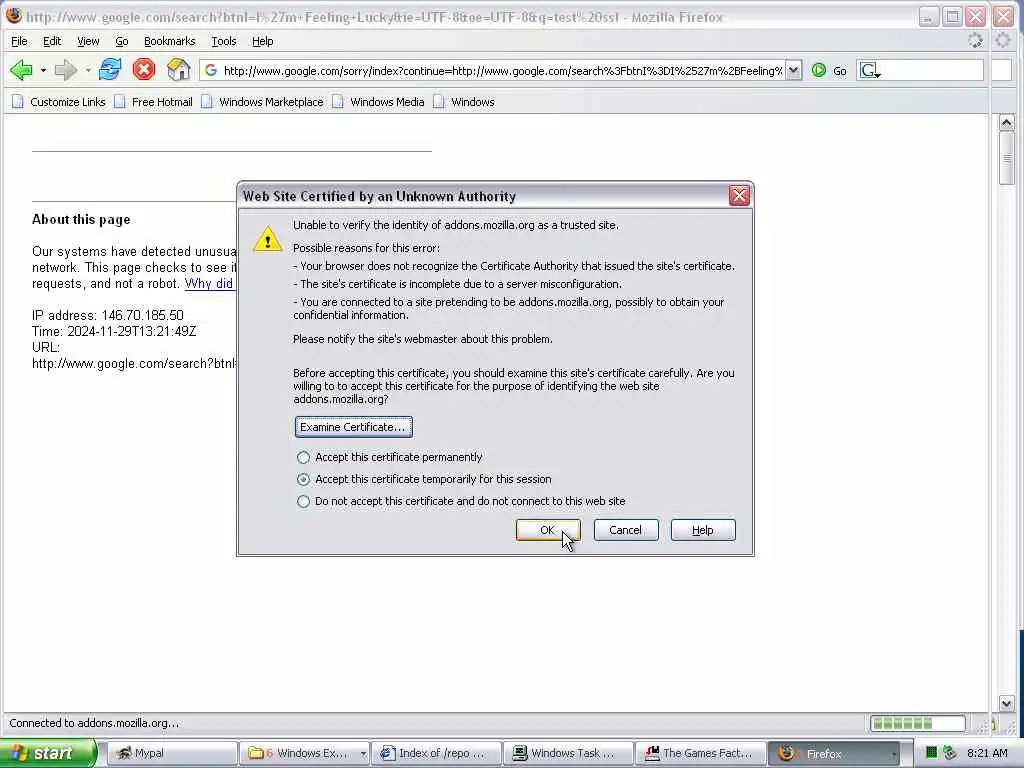Confirm the dialog with OK

pyautogui.click(x=547, y=530)
